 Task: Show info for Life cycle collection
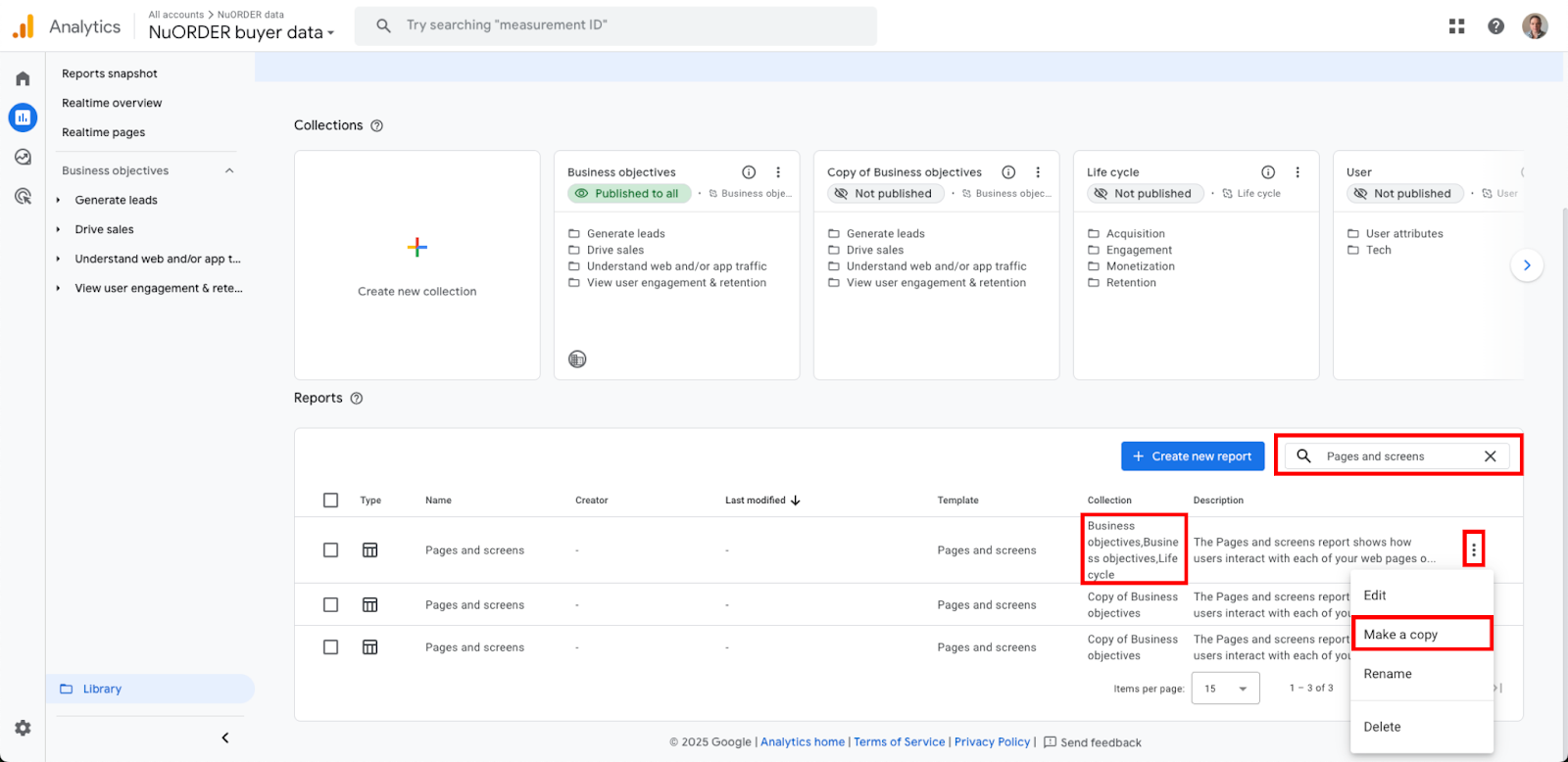[x=1268, y=172]
